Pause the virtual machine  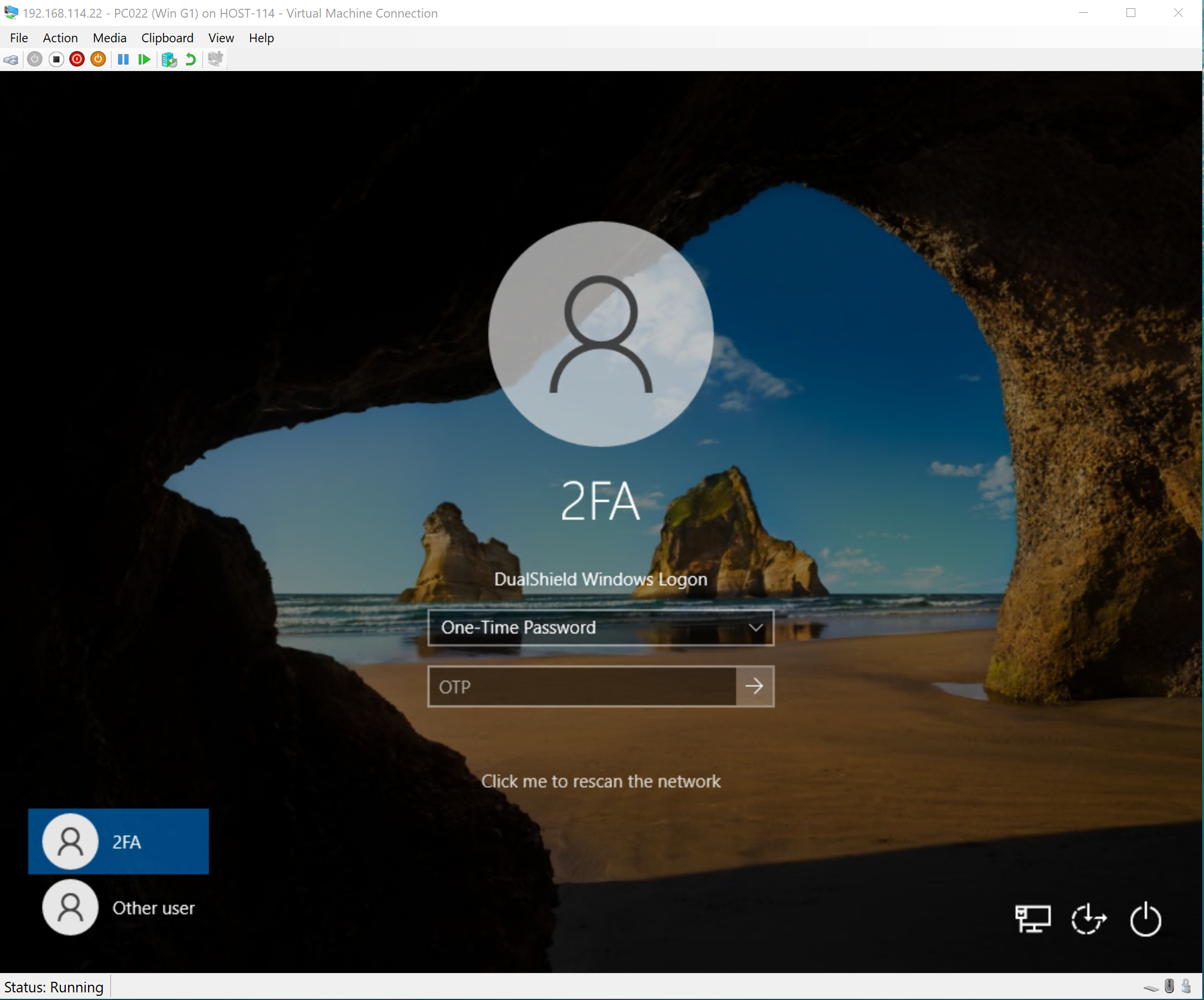click(123, 59)
